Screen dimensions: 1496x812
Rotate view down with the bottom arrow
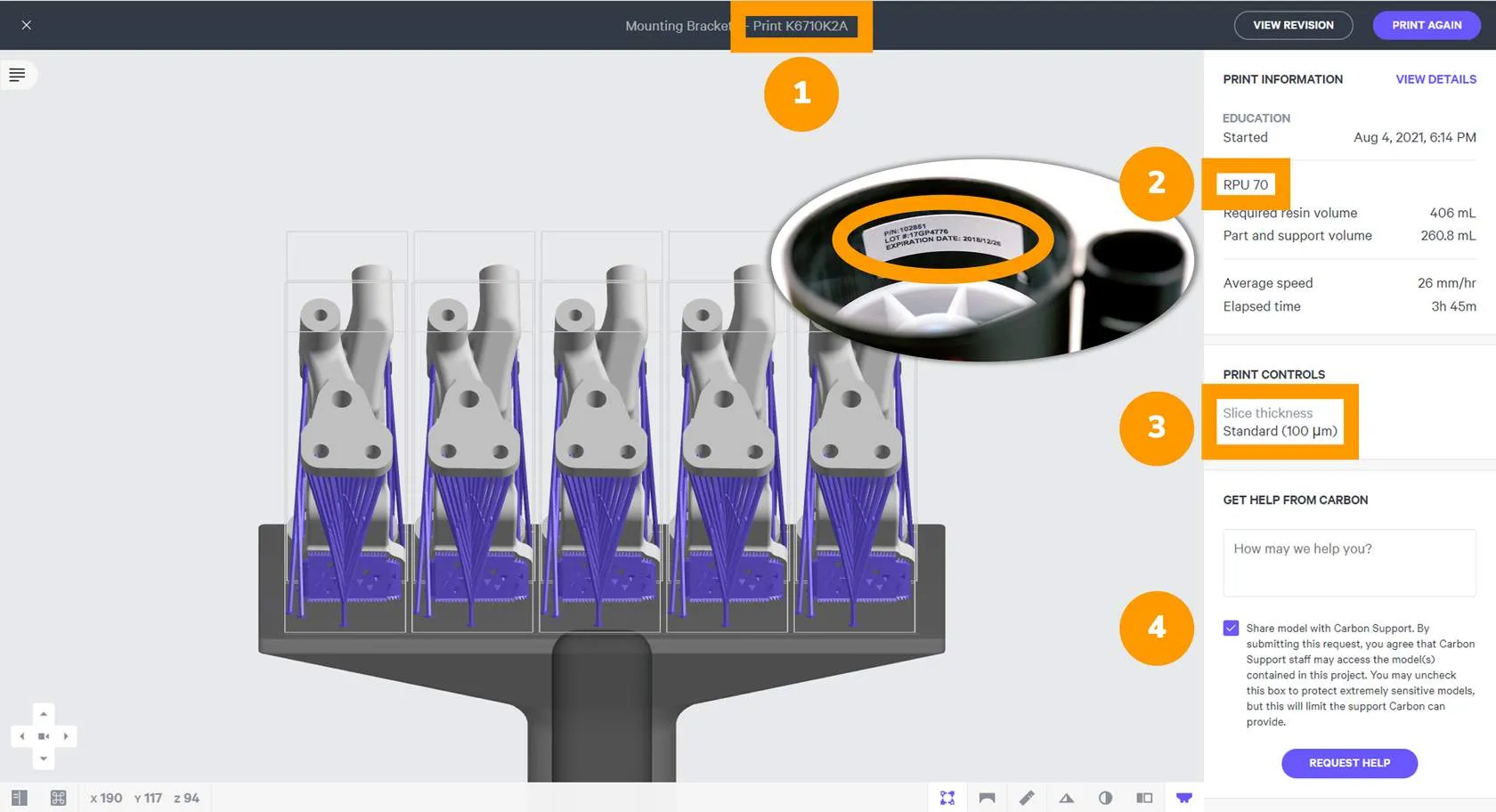tap(44, 759)
